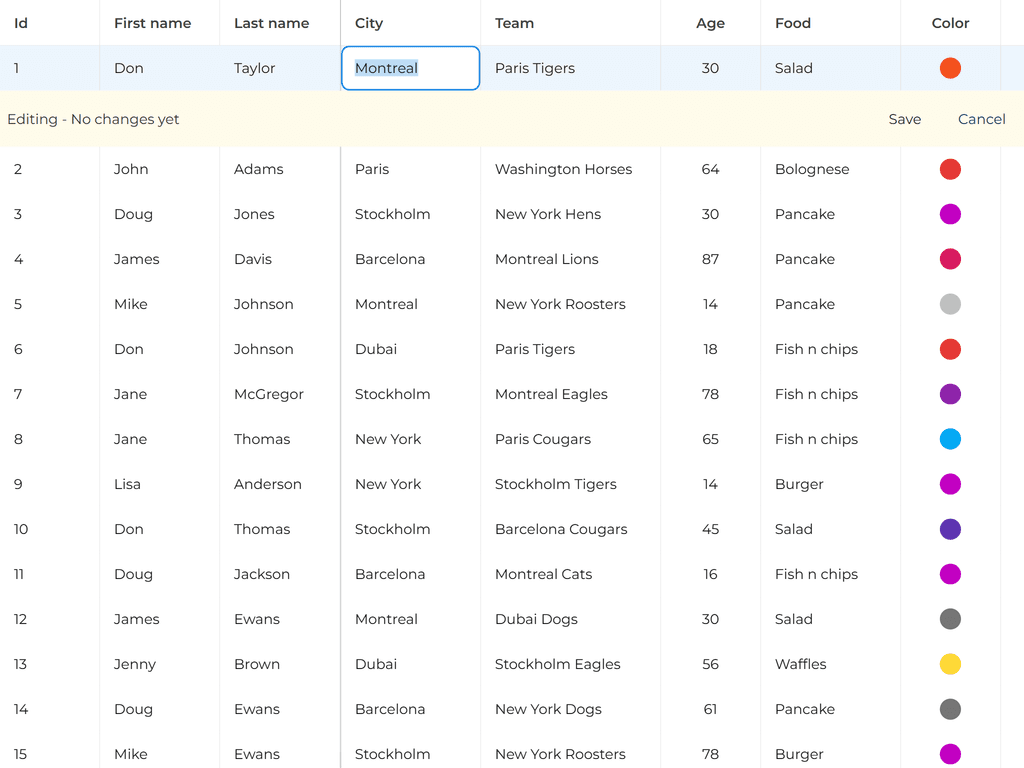
Task: Select the light gray color swatch for Mike Johnson
Action: click(x=950, y=304)
